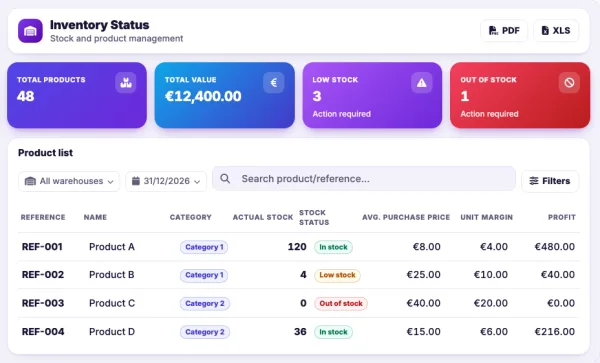The image size is (600, 363).
Task: Click the Total Products boxes icon
Action: [x=126, y=83]
